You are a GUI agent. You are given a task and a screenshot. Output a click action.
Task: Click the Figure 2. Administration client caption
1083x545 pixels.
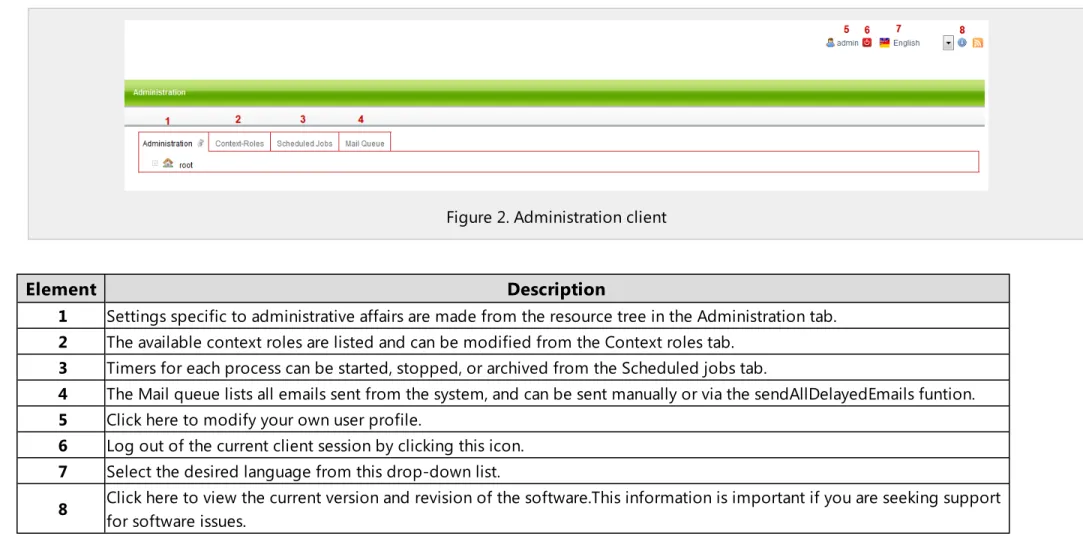(556, 217)
